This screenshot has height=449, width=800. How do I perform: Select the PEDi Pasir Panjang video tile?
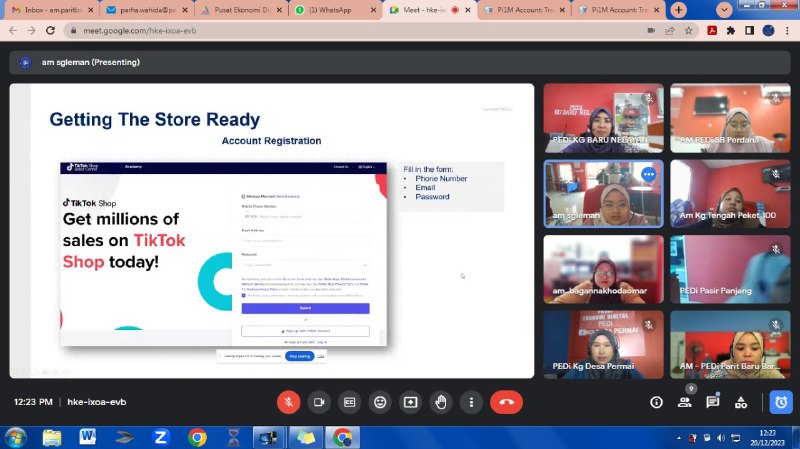click(x=730, y=269)
